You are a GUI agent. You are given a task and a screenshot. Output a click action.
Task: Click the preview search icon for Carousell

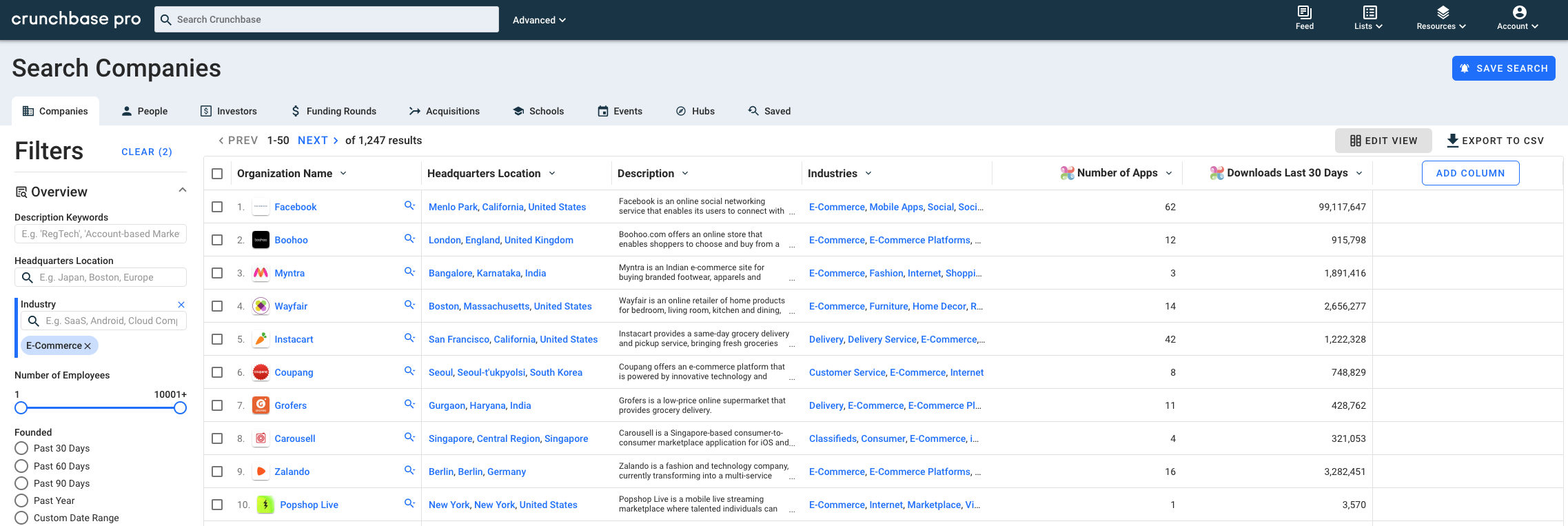tap(409, 437)
